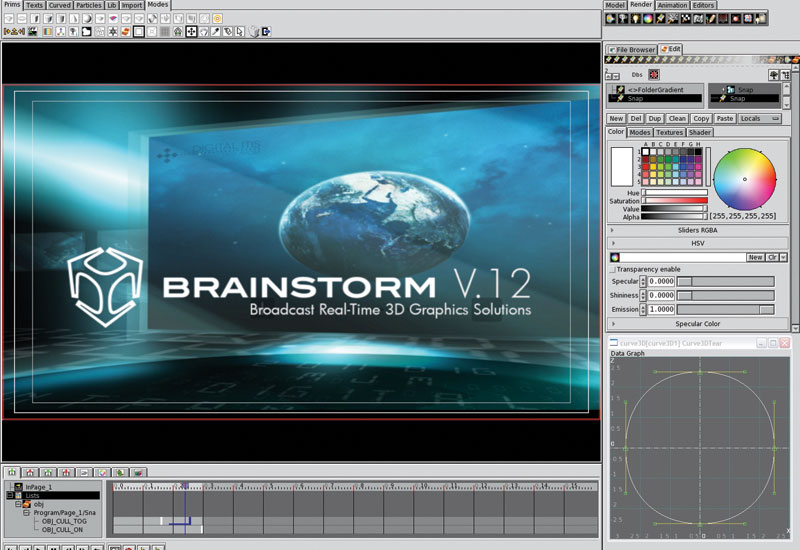Click the pencil brush render icon
800x550 pixels.
pos(711,19)
